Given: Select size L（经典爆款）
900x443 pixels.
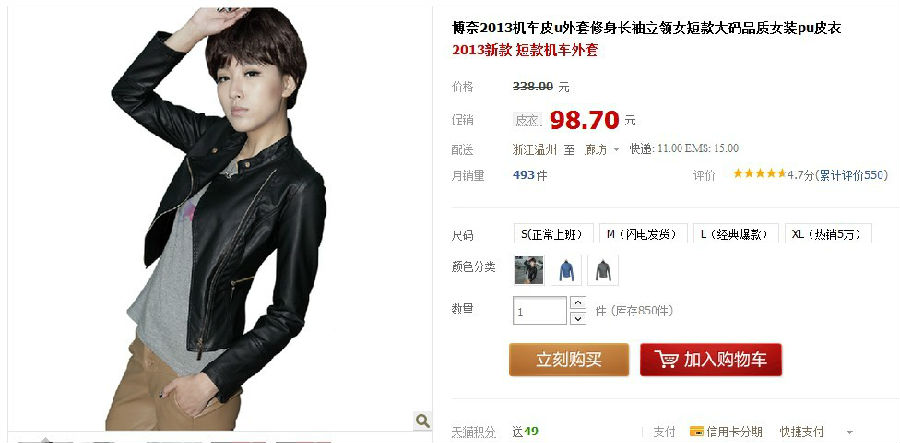Looking at the screenshot, I should click(736, 234).
